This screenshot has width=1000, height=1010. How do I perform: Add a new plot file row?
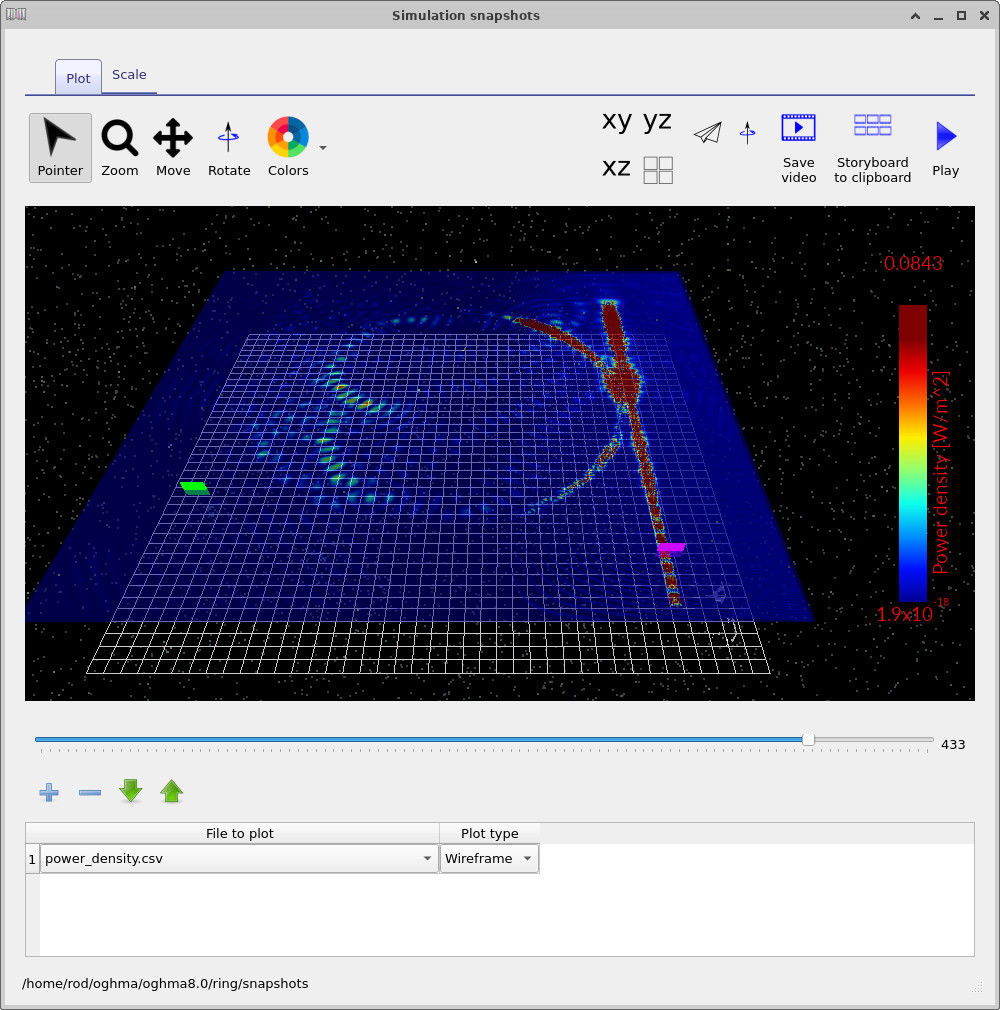tap(48, 791)
